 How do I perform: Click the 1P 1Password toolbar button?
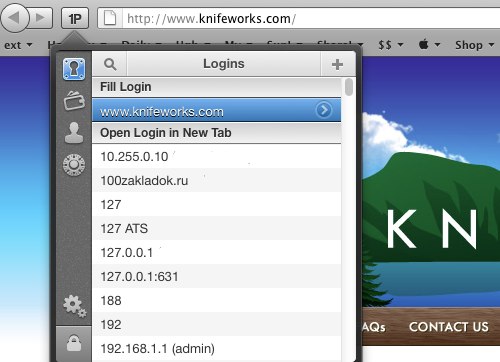(75, 18)
